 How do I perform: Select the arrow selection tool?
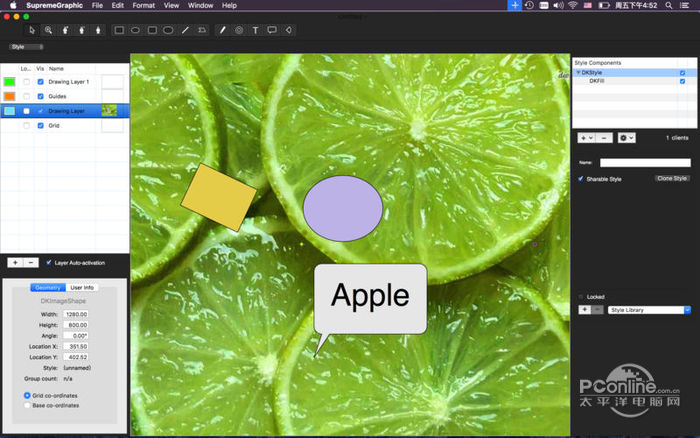[x=32, y=30]
